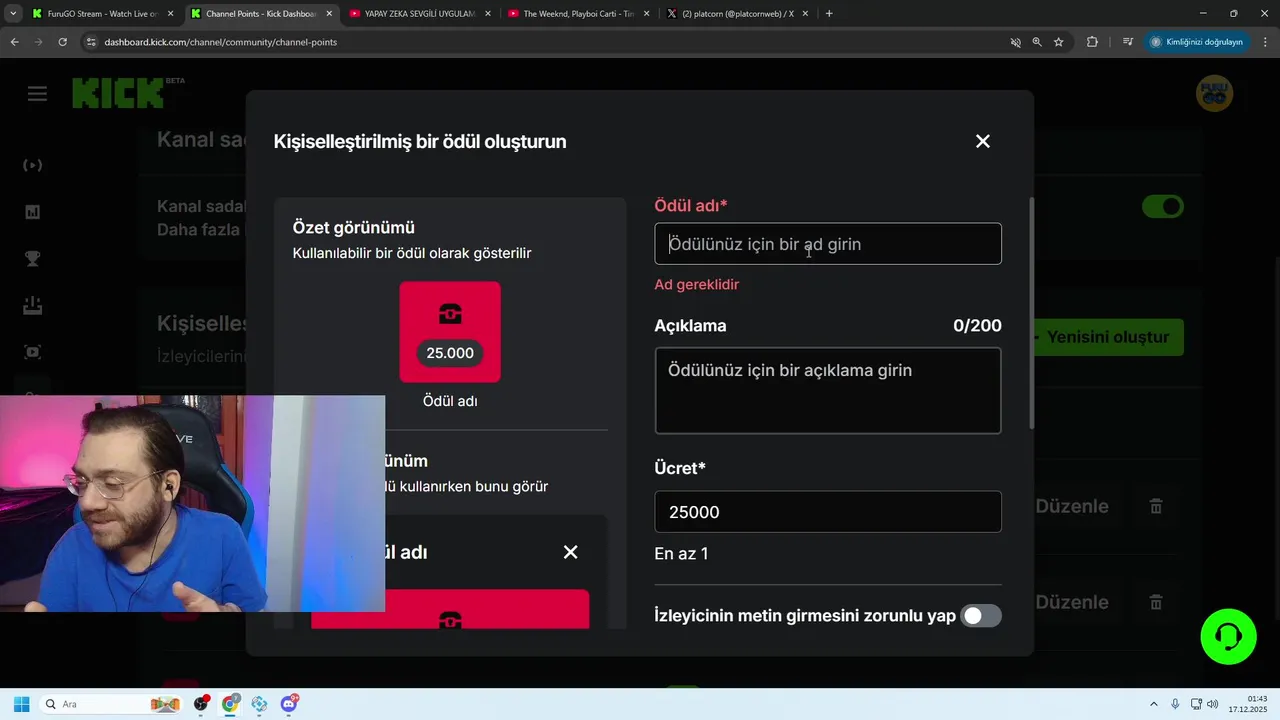Click the trash icon beside upper Düzenle
This screenshot has height=720, width=1280.
pyautogui.click(x=1156, y=506)
